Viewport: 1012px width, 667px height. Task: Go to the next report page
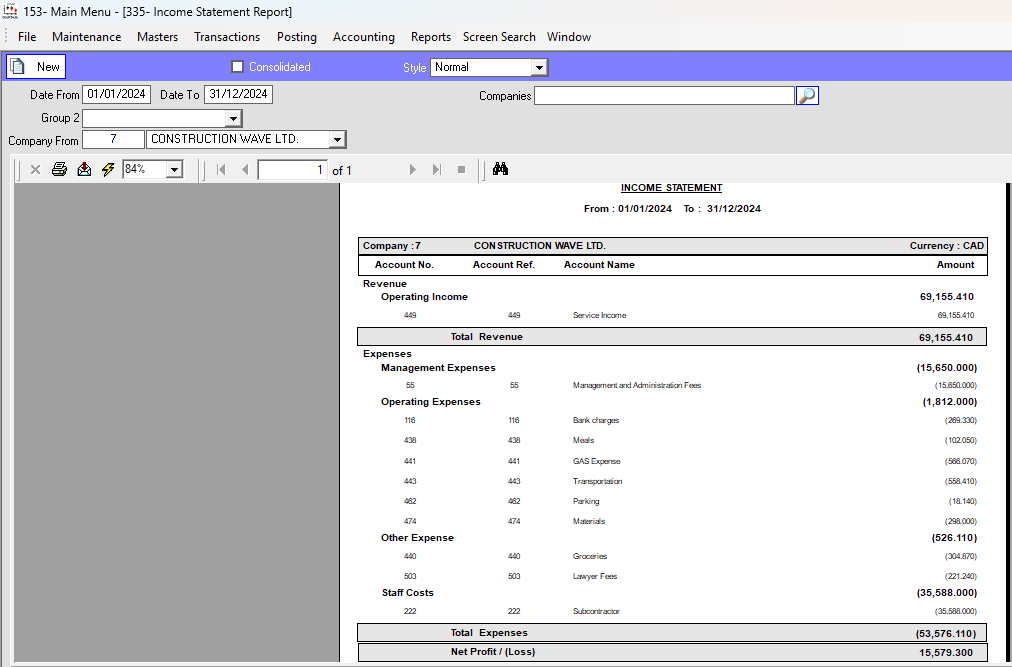coord(412,170)
